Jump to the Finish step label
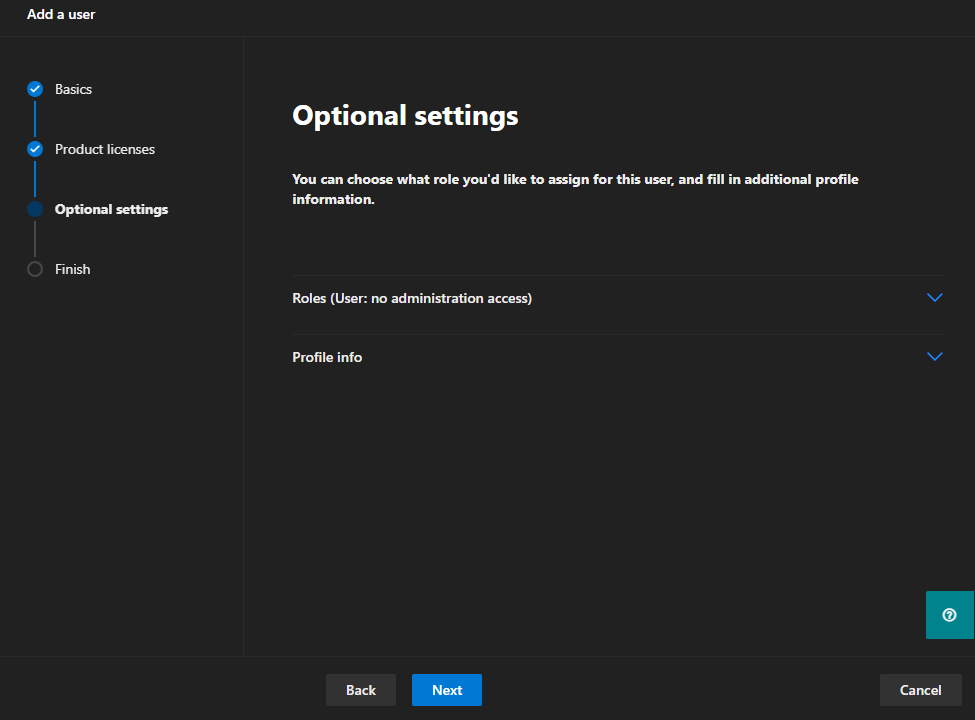The height and width of the screenshot is (720, 975). (x=72, y=269)
